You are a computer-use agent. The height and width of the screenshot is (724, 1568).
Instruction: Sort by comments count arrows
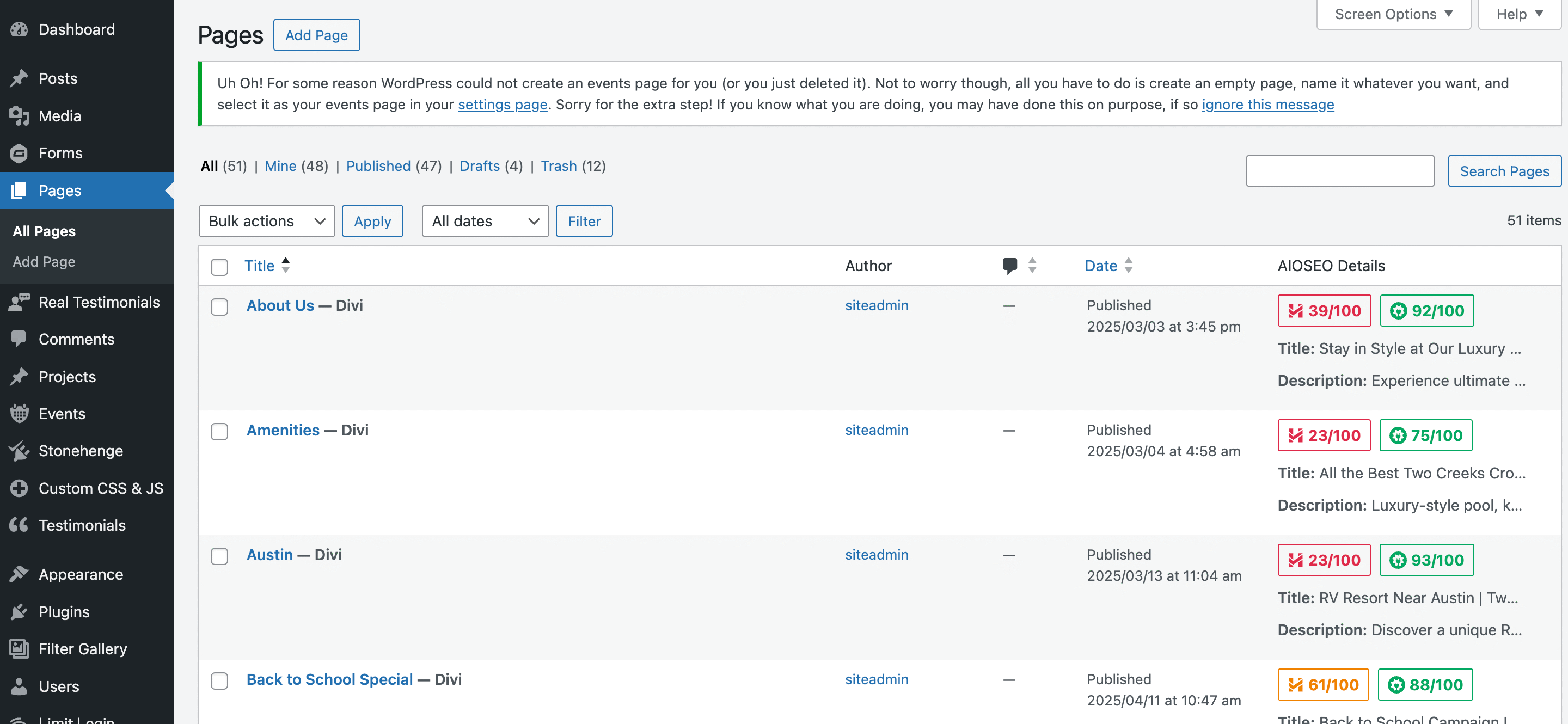pyautogui.click(x=1032, y=265)
